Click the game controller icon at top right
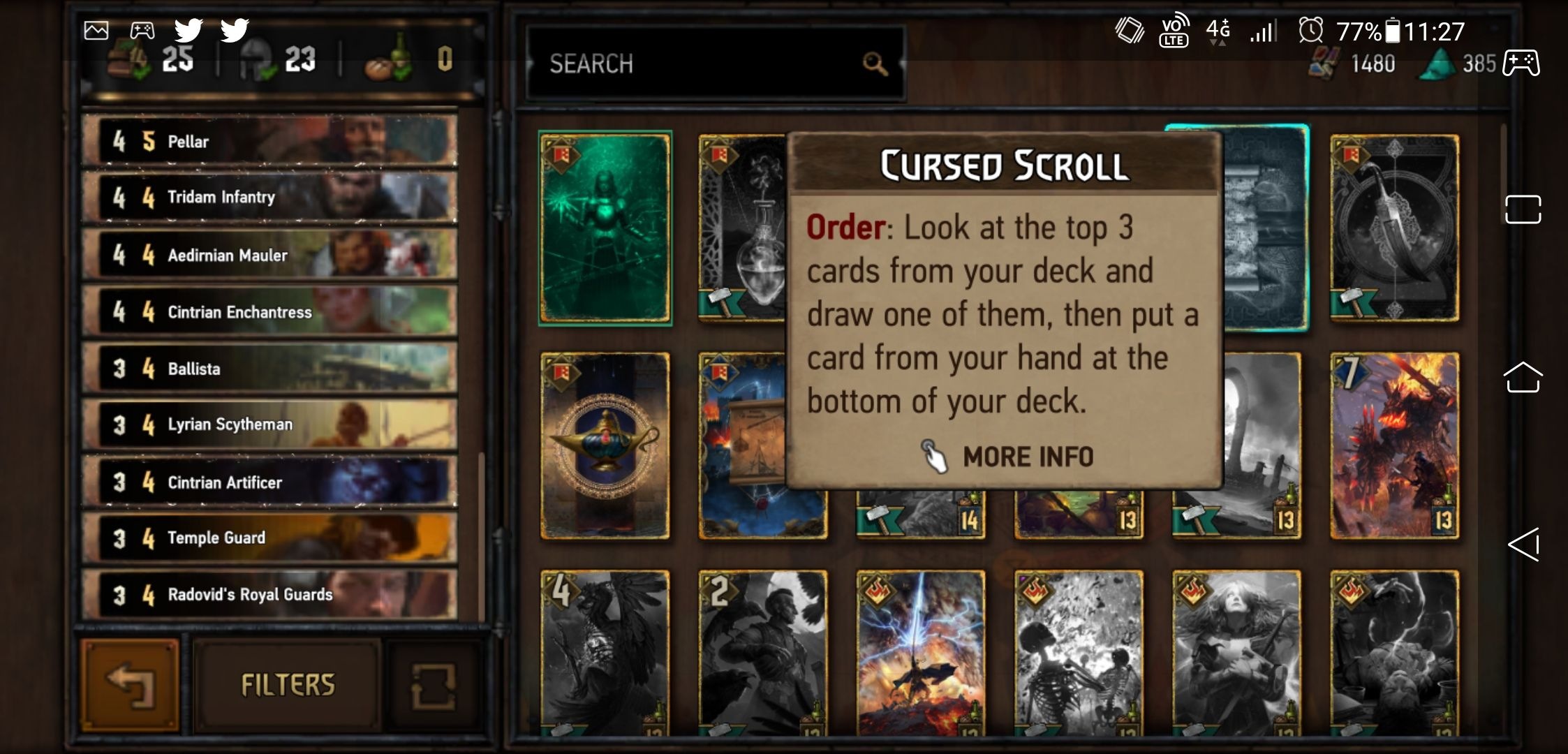1568x754 pixels. click(1521, 64)
